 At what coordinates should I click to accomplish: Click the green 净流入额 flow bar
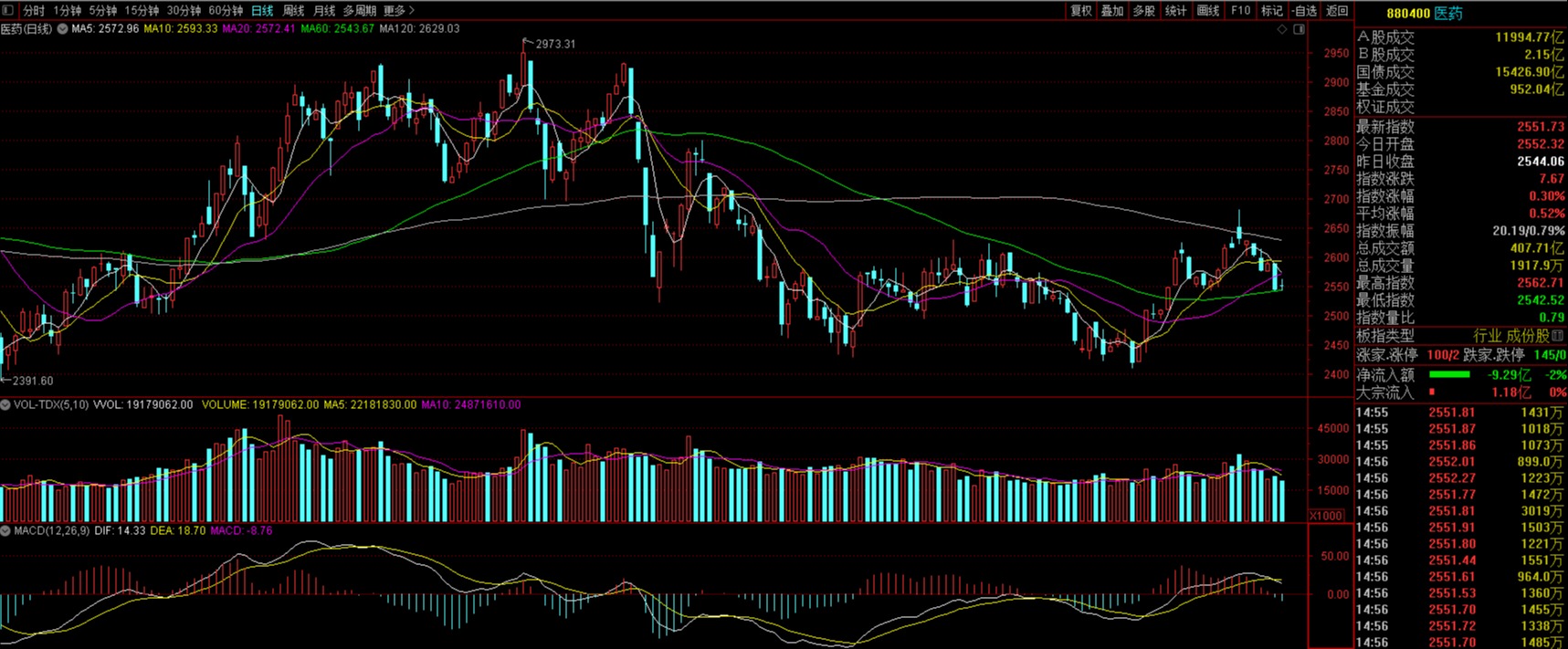(x=1449, y=374)
